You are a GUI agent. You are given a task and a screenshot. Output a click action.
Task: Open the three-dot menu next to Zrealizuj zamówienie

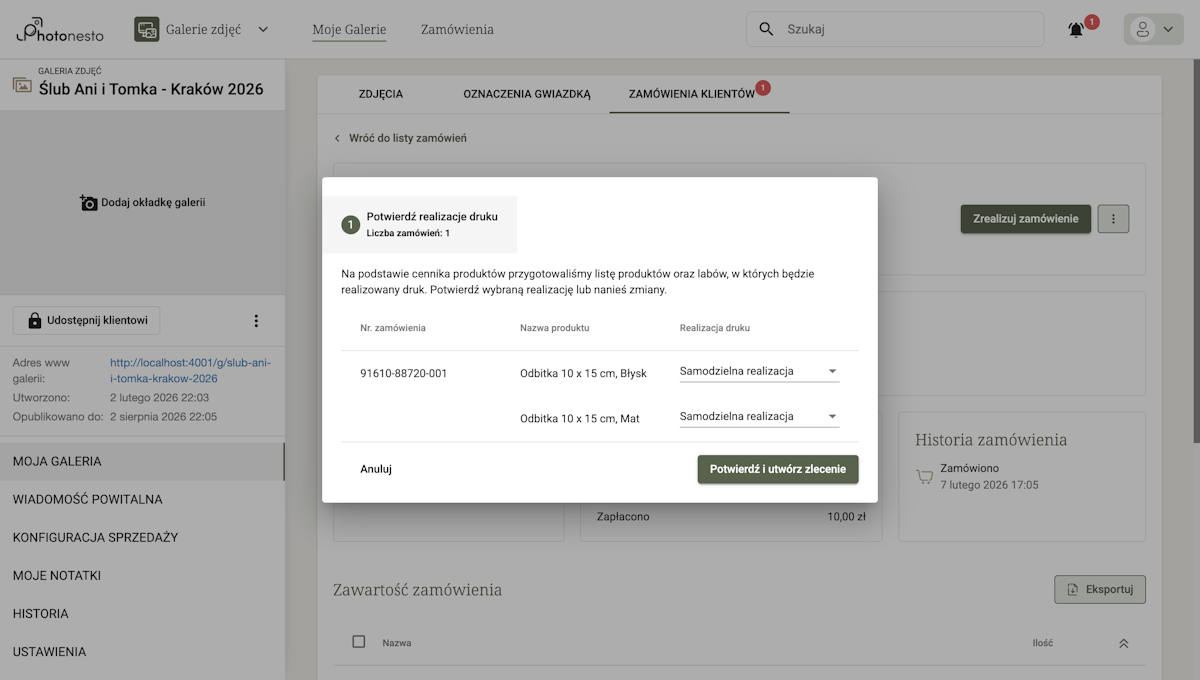[1113, 219]
